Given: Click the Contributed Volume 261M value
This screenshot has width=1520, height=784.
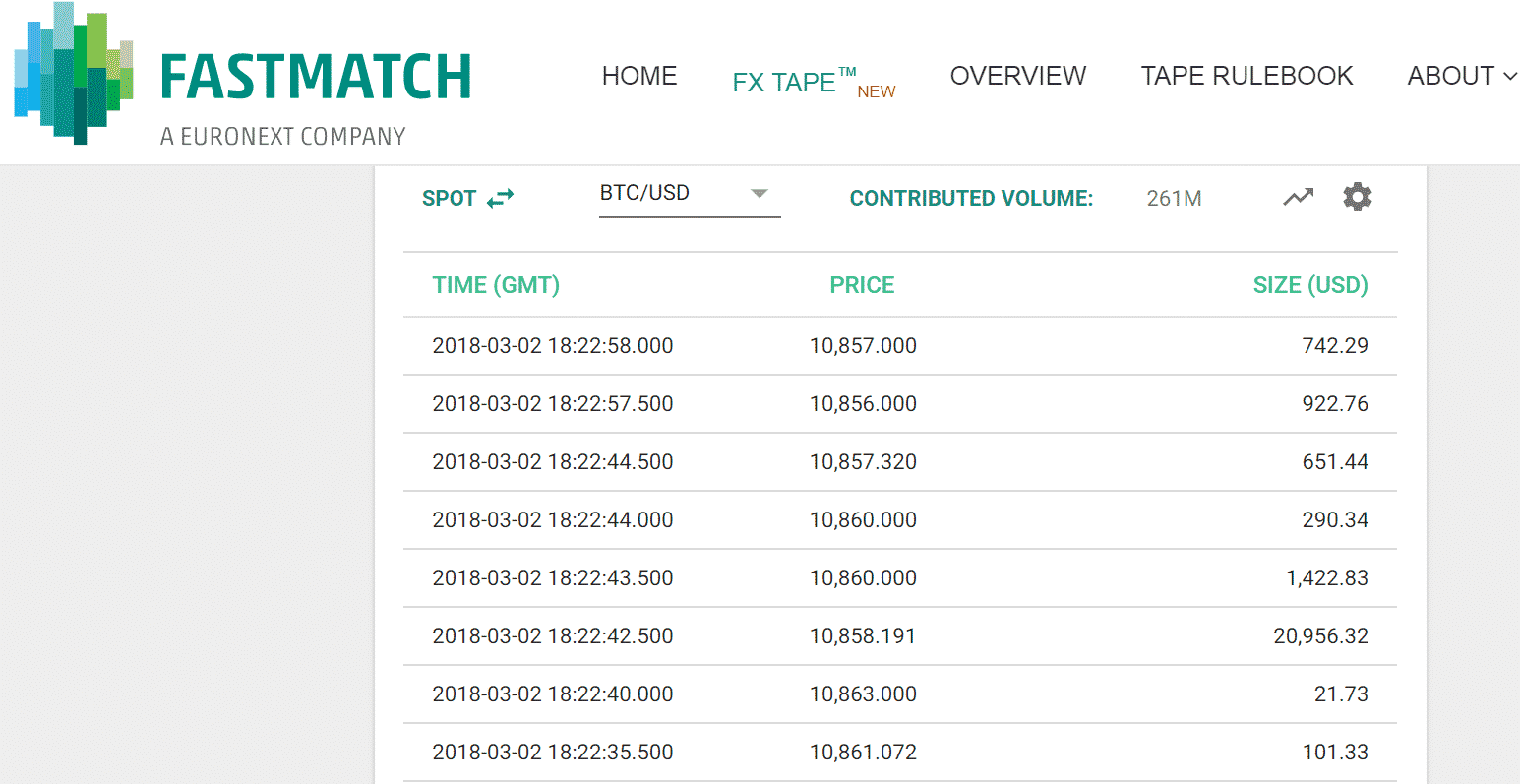Looking at the screenshot, I should (1174, 199).
